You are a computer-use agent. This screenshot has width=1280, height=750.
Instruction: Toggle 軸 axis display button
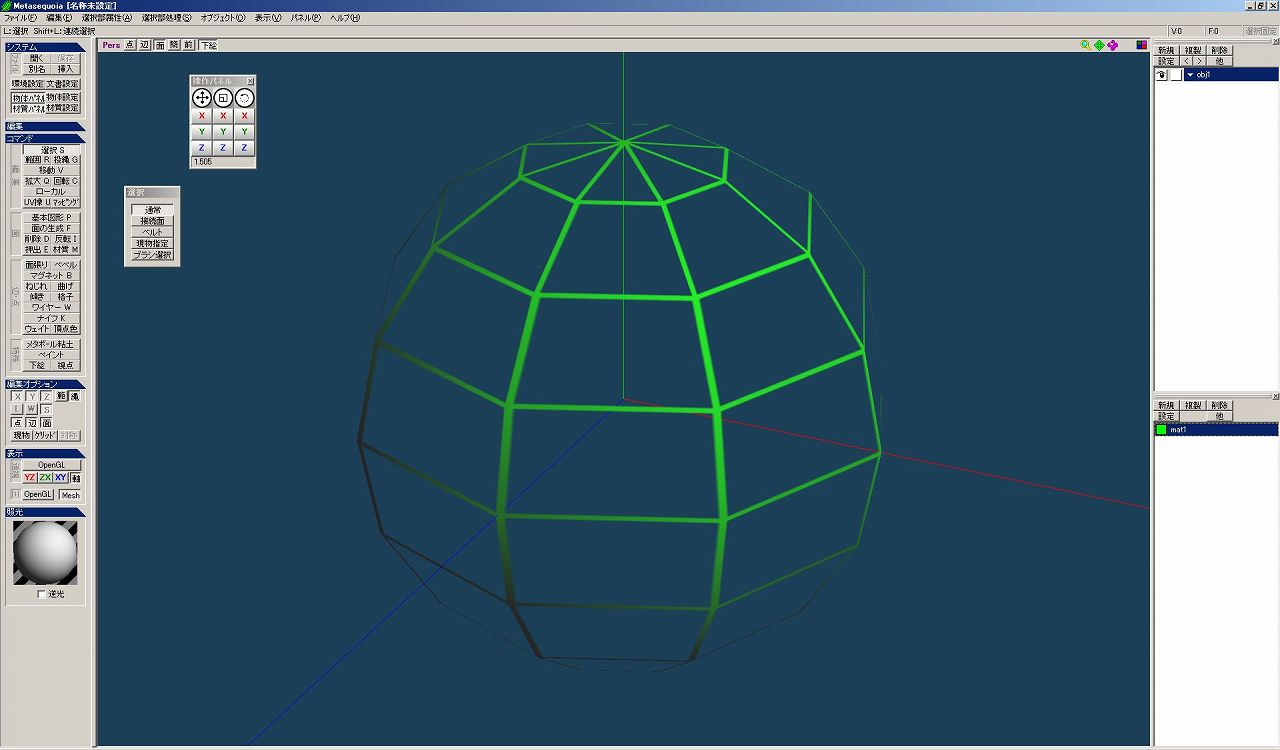pos(76,478)
